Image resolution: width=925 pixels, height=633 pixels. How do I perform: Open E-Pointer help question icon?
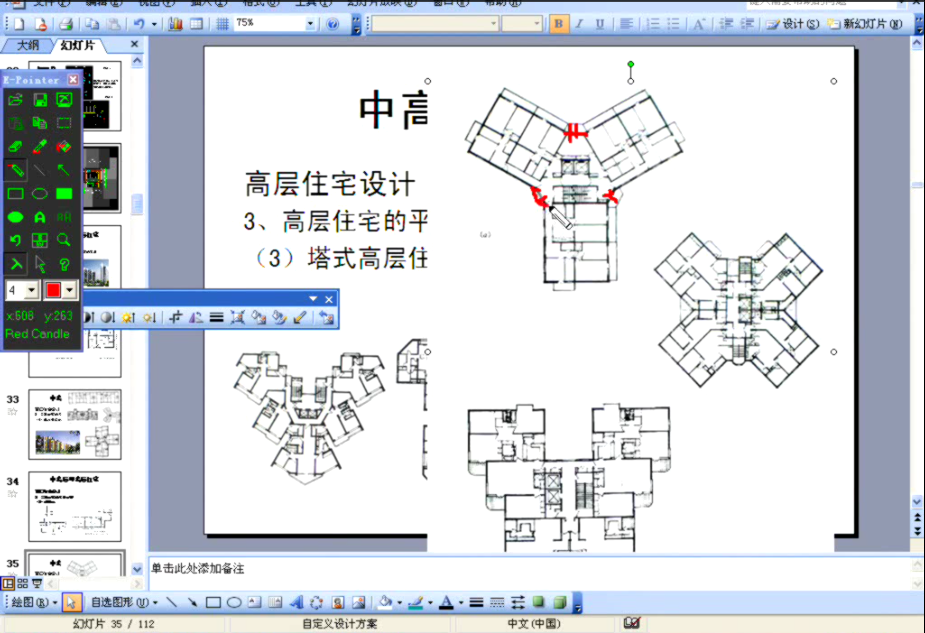[x=64, y=264]
